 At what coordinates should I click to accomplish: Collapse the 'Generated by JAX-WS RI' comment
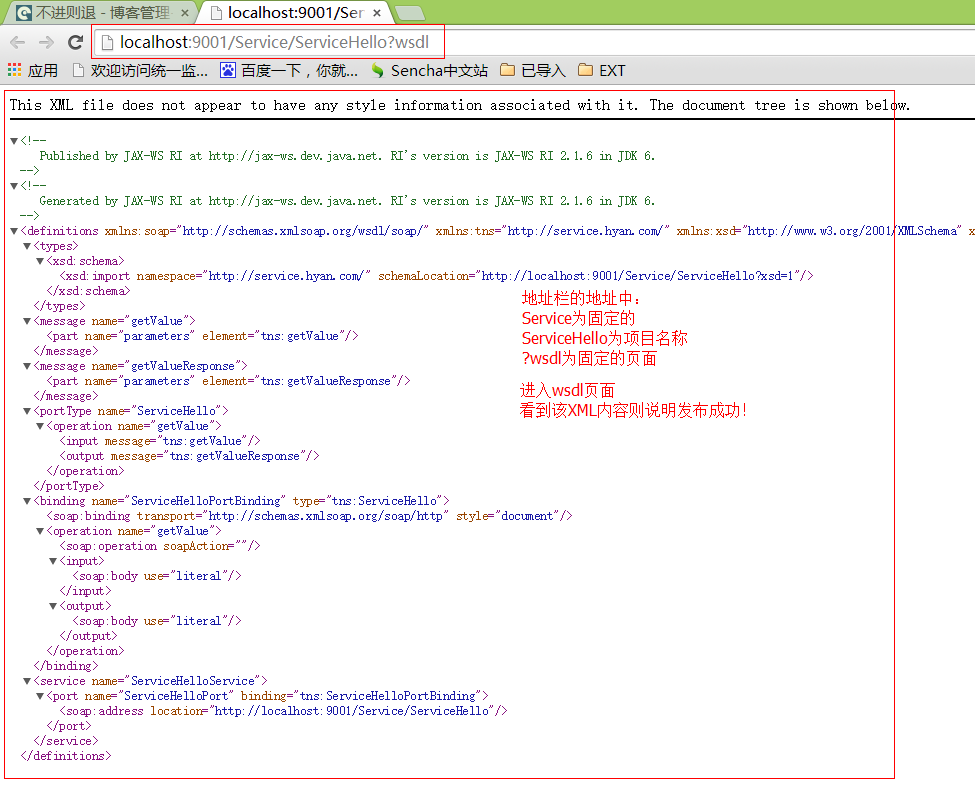[x=14, y=186]
